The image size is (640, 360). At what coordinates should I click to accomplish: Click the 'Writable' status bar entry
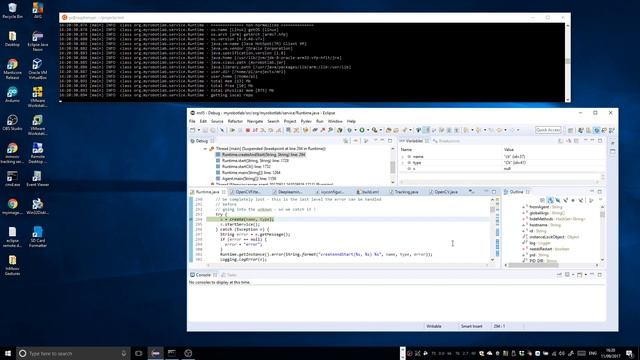[433, 326]
